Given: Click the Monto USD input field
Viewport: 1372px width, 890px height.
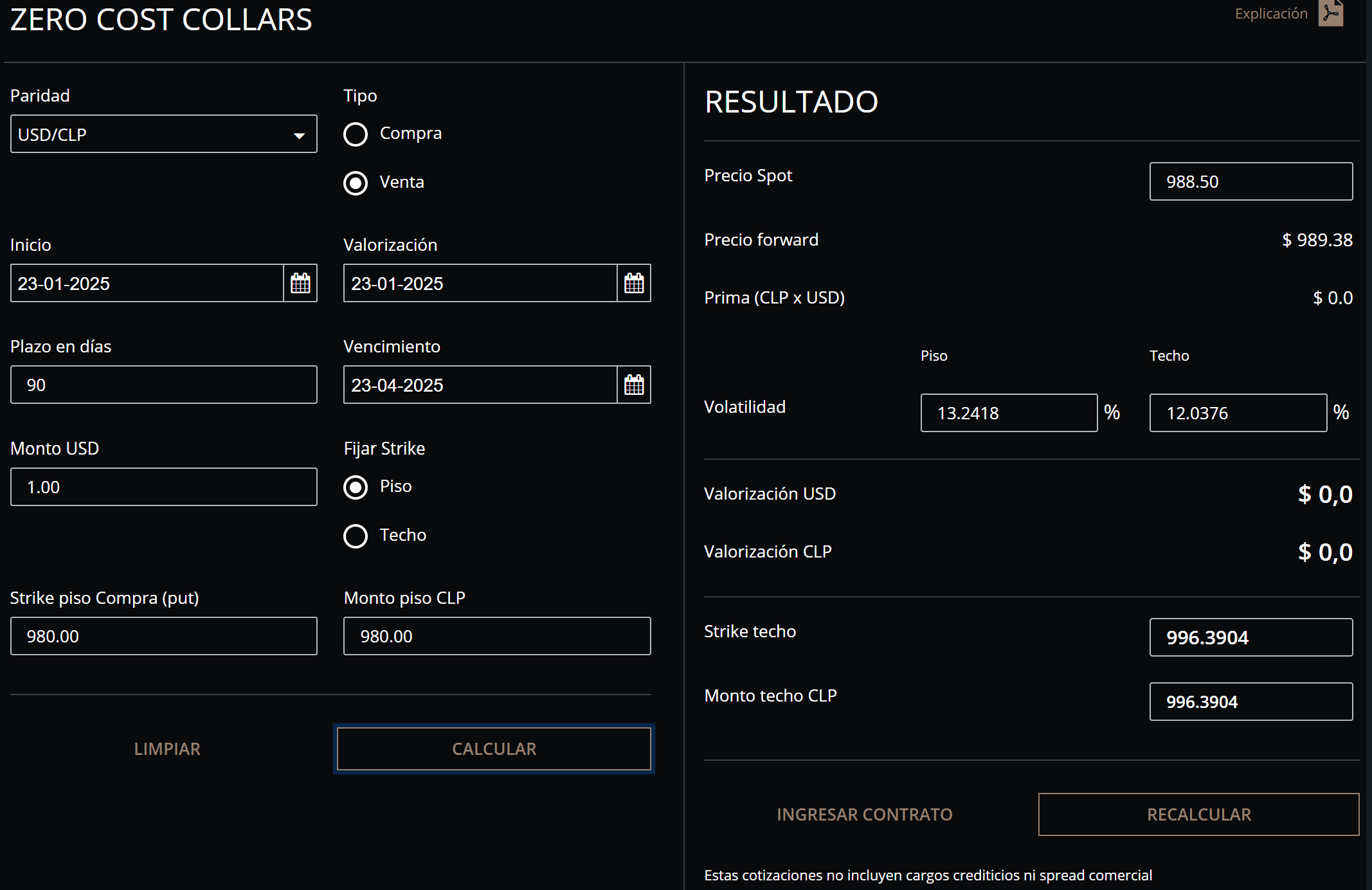Looking at the screenshot, I should point(164,487).
